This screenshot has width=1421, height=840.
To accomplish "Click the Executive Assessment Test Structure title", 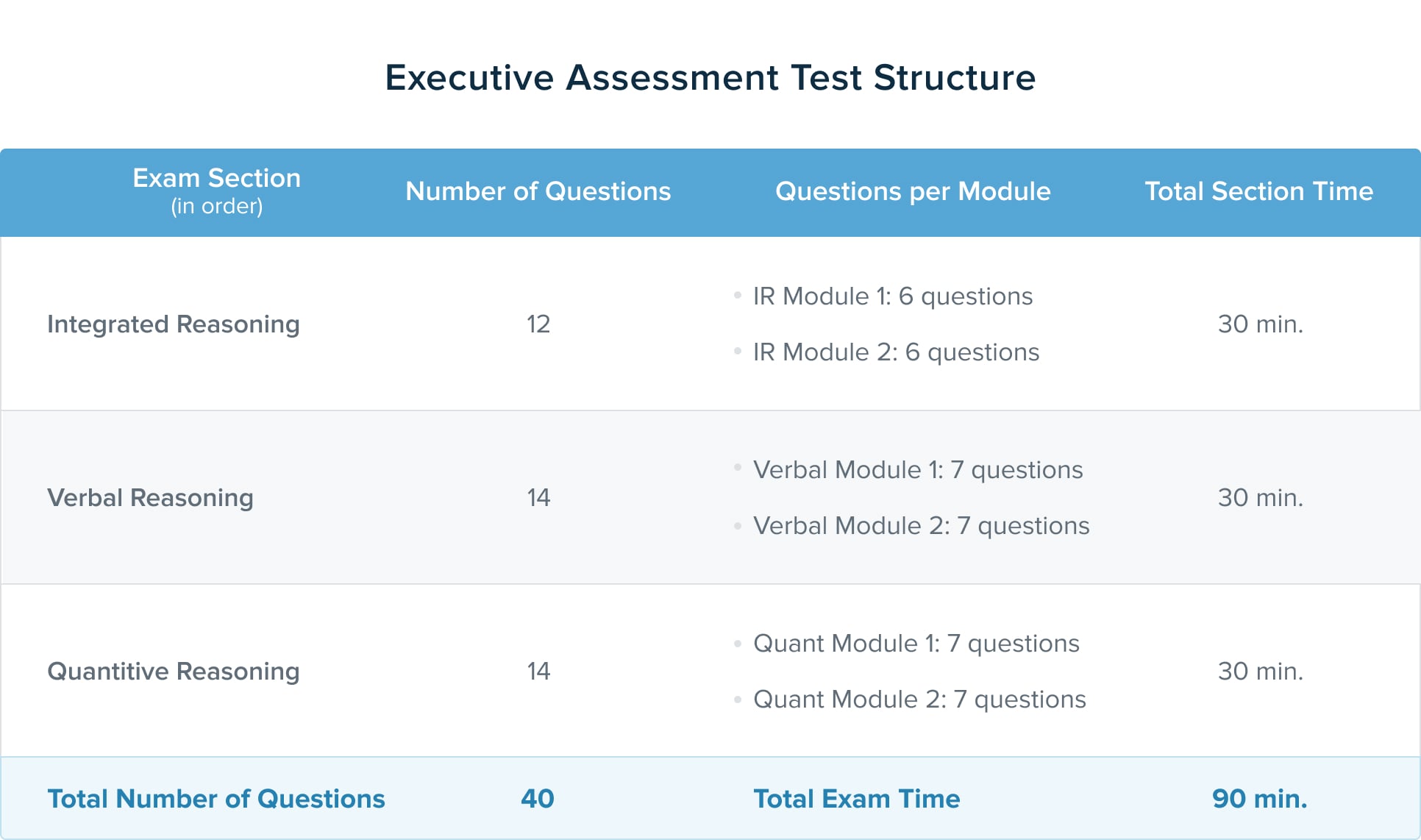I will pos(710,78).
